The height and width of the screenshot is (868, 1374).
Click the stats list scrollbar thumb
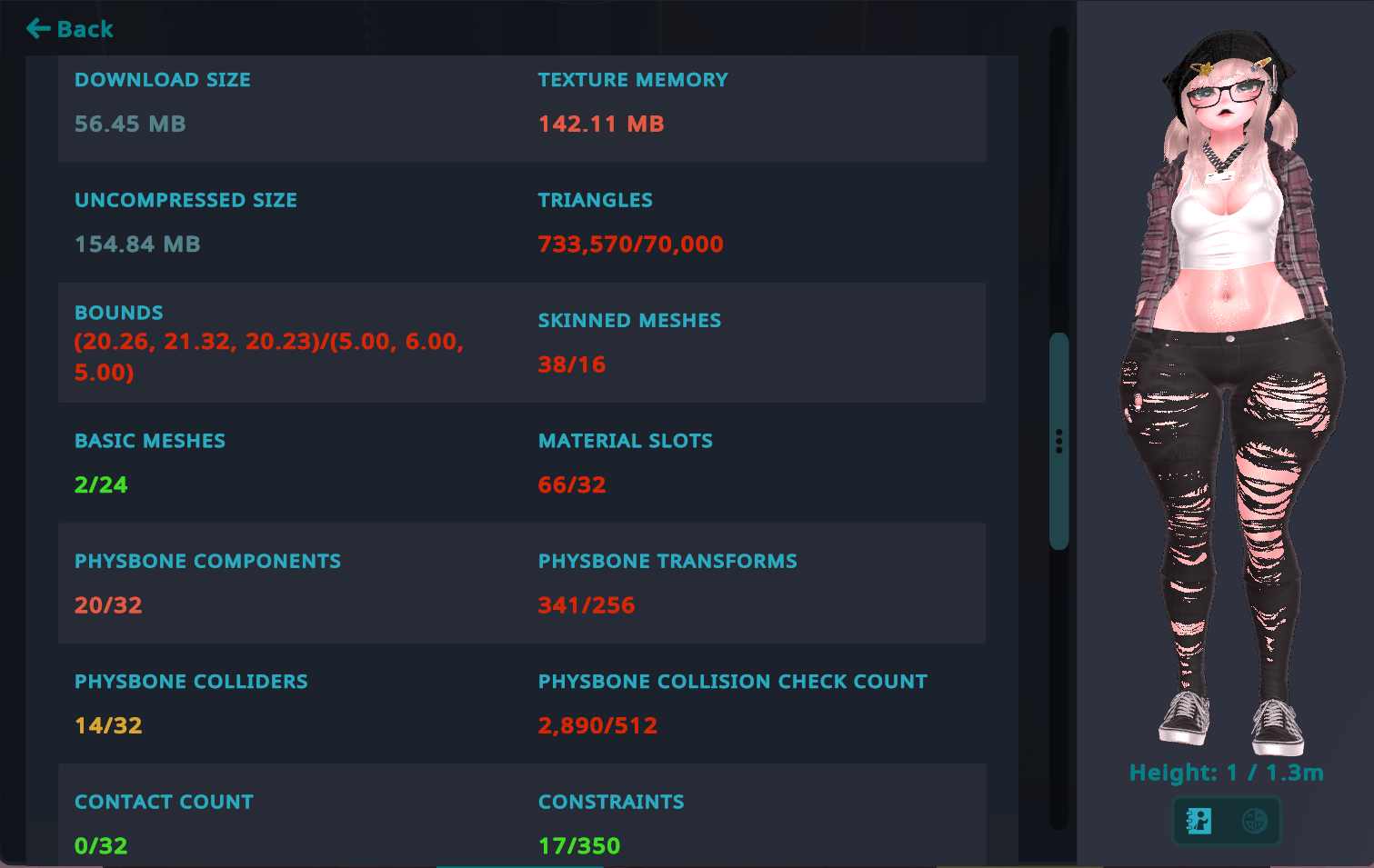[1058, 441]
